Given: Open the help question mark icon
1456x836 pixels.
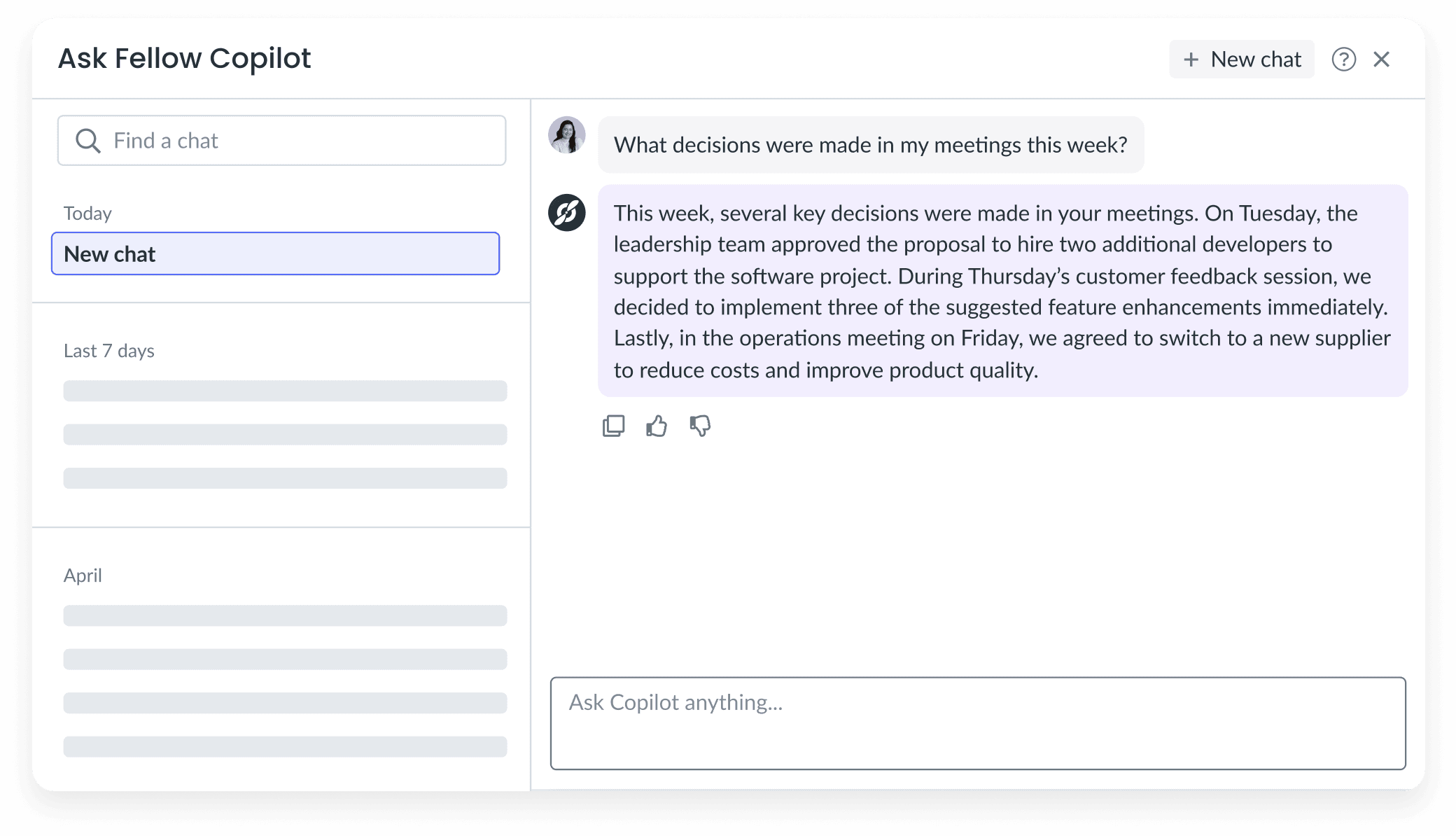Looking at the screenshot, I should coord(1343,60).
